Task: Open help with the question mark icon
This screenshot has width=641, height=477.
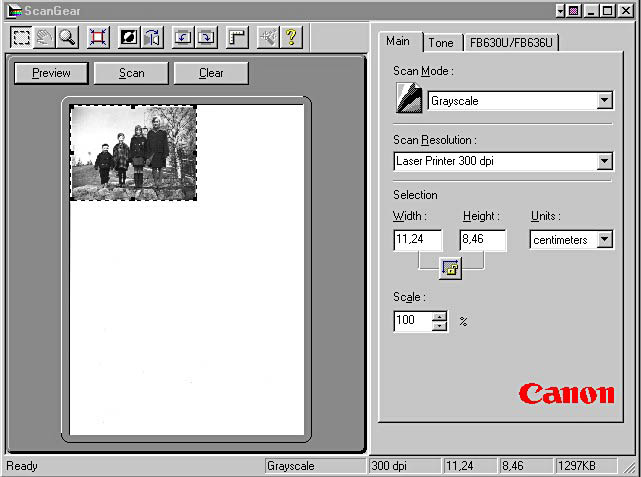Action: click(291, 37)
